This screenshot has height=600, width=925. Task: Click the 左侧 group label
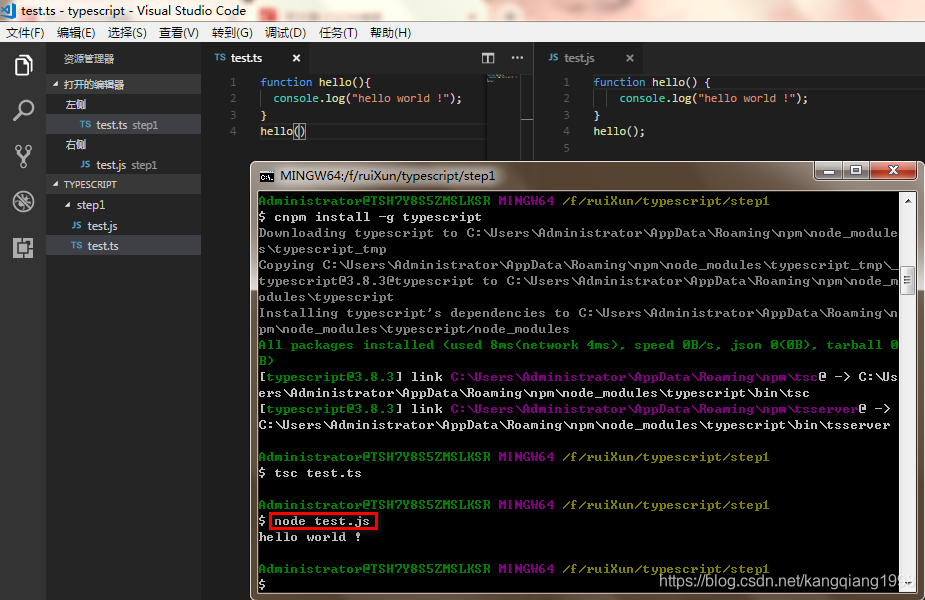(76, 104)
